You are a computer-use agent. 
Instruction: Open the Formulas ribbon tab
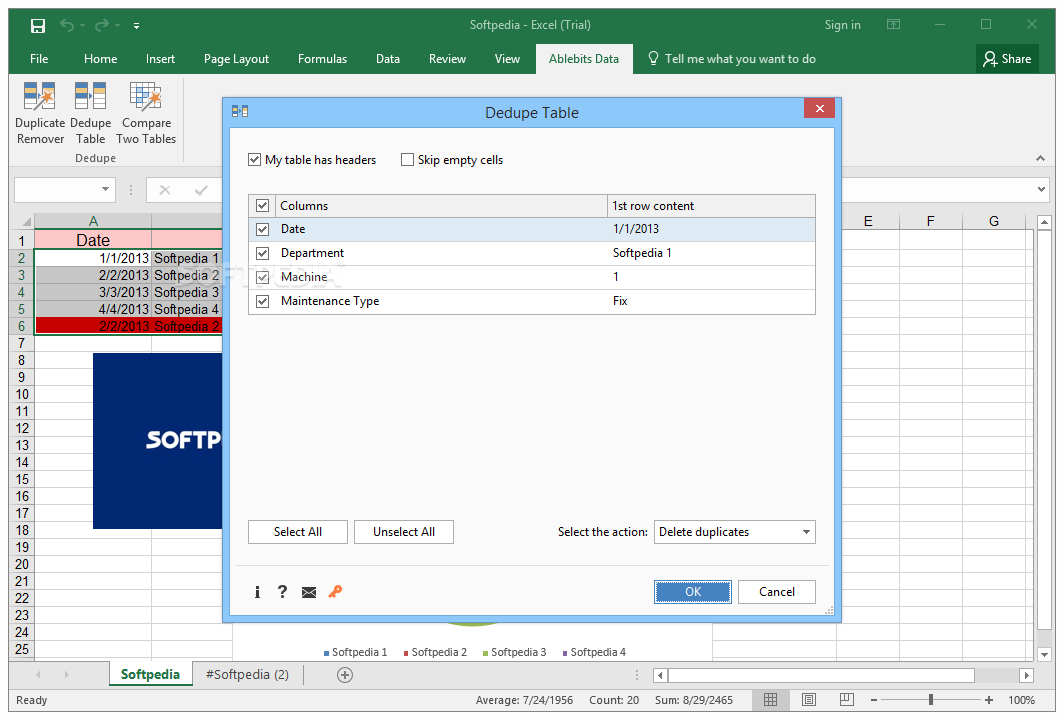pyautogui.click(x=322, y=59)
